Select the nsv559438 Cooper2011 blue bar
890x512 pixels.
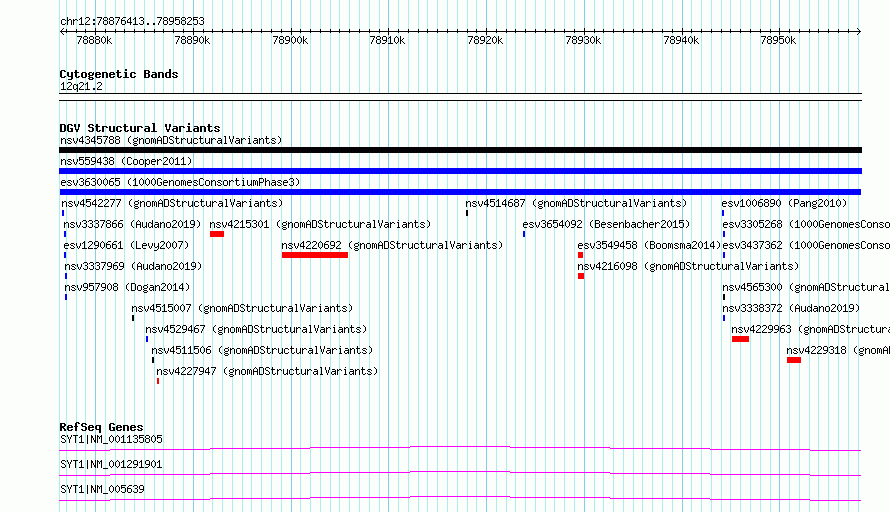460,171
